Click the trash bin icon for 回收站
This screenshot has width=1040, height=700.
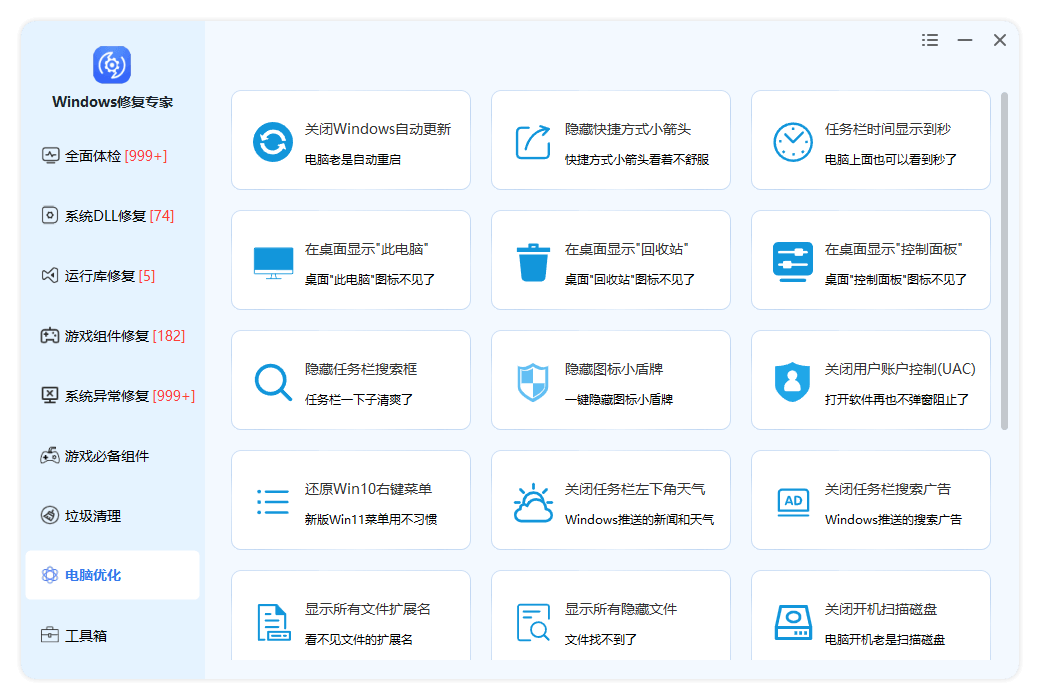[533, 262]
